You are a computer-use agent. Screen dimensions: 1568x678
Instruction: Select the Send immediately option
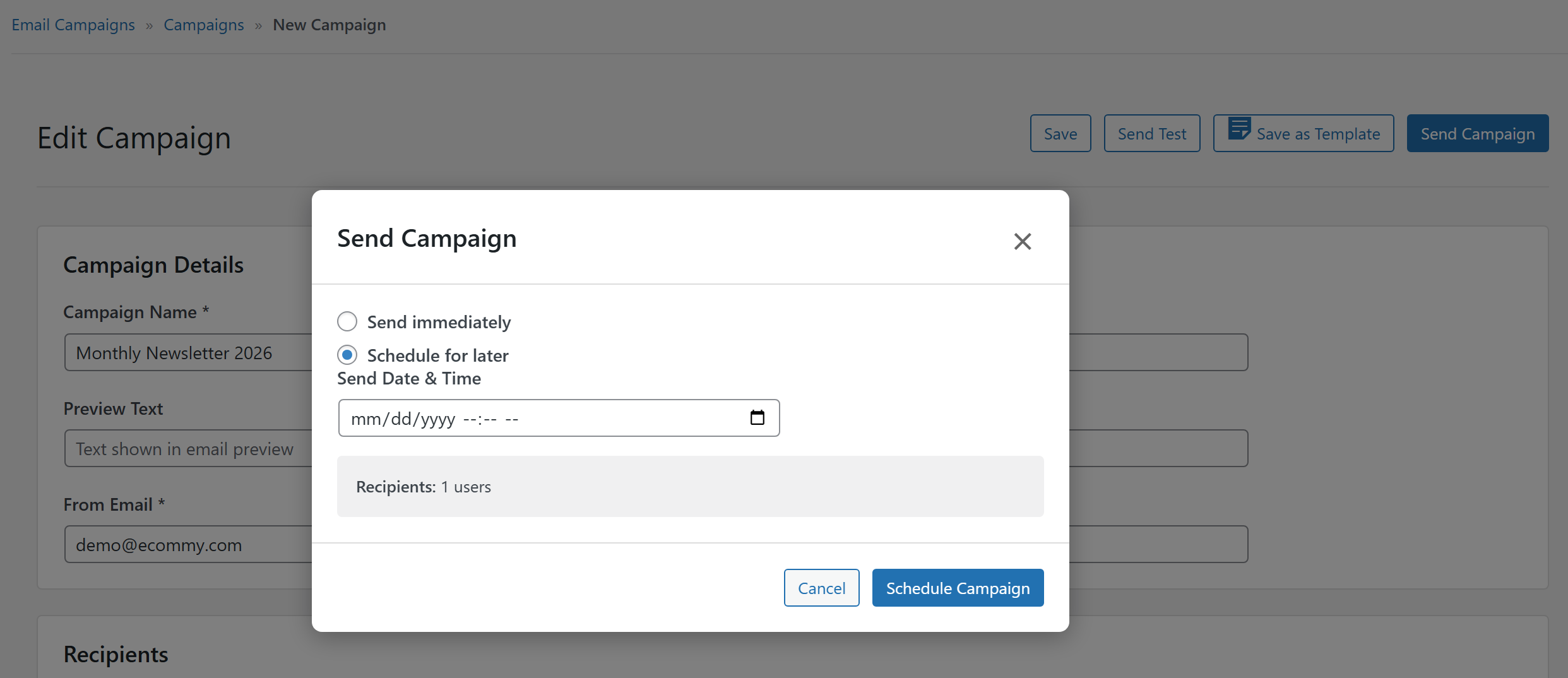coord(347,322)
